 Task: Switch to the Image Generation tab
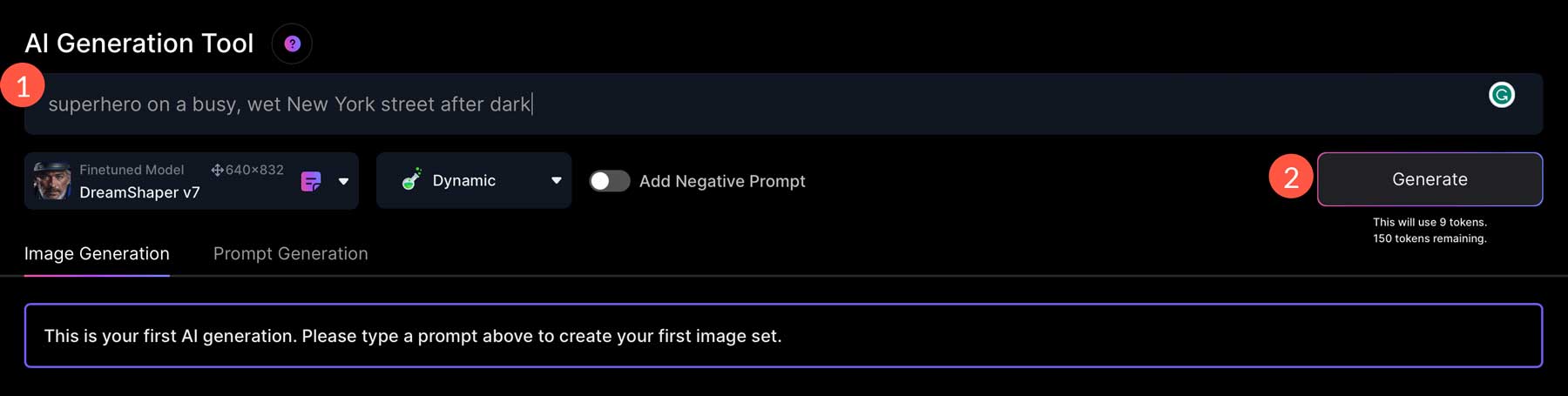click(x=97, y=253)
